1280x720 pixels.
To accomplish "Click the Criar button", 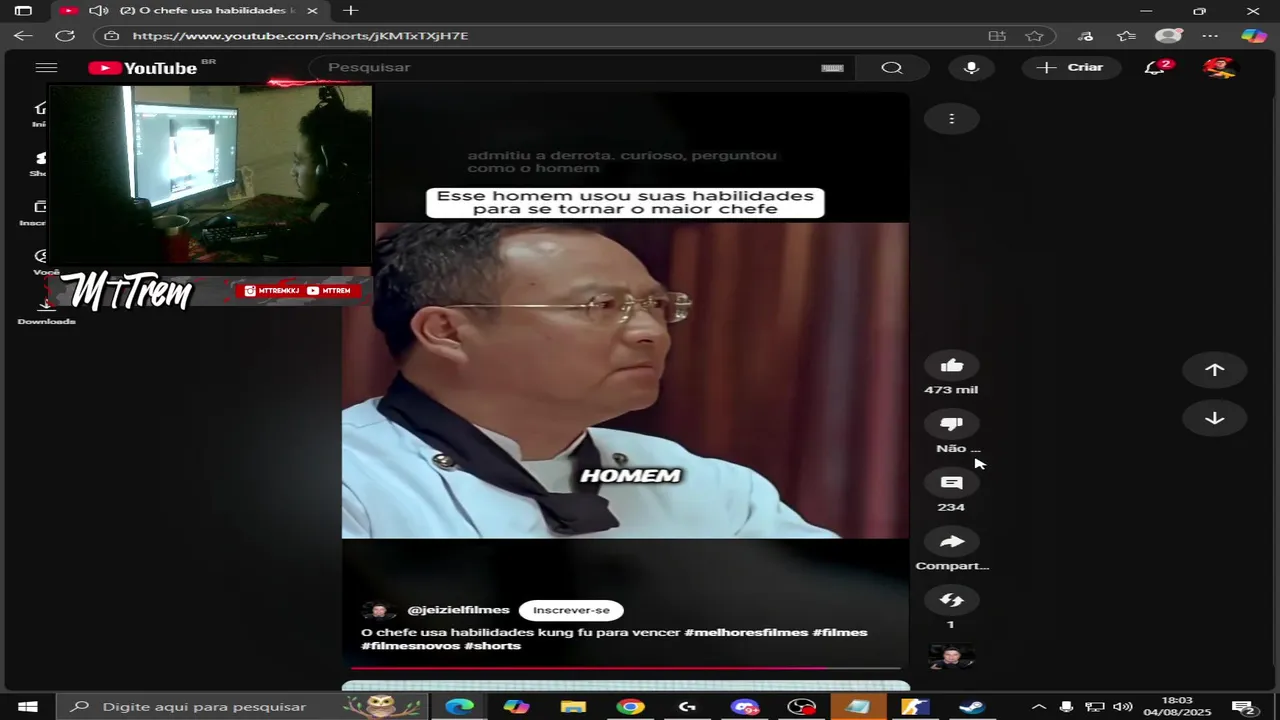I will point(1070,68).
